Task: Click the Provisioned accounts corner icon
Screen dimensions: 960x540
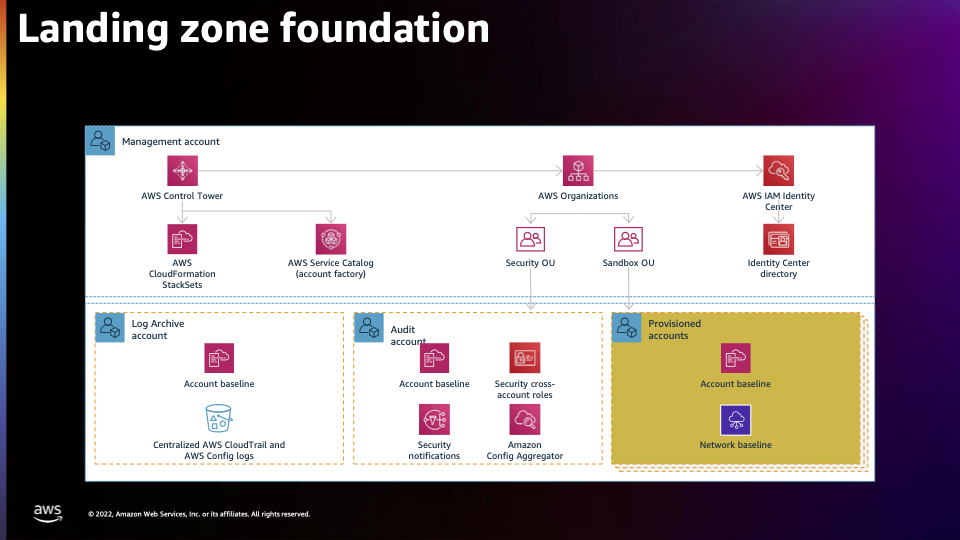Action: click(x=627, y=328)
